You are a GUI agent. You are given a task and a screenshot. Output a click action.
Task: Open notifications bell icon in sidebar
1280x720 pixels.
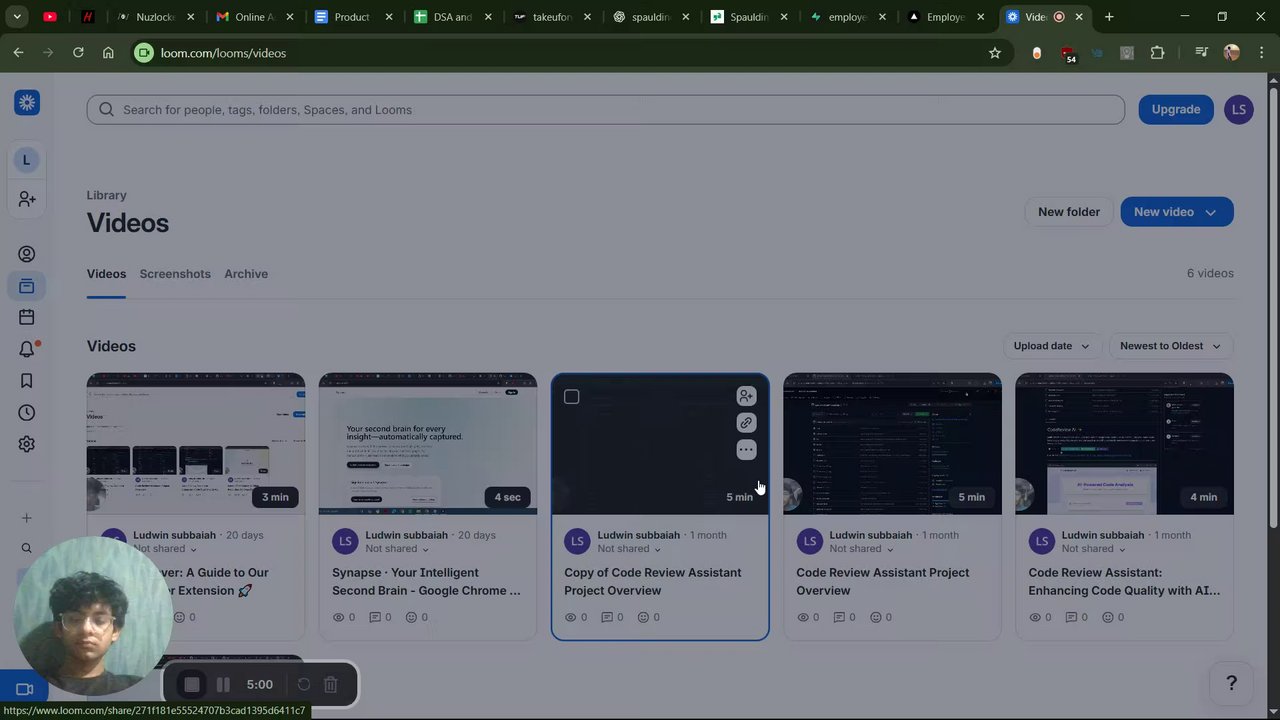pos(27,349)
